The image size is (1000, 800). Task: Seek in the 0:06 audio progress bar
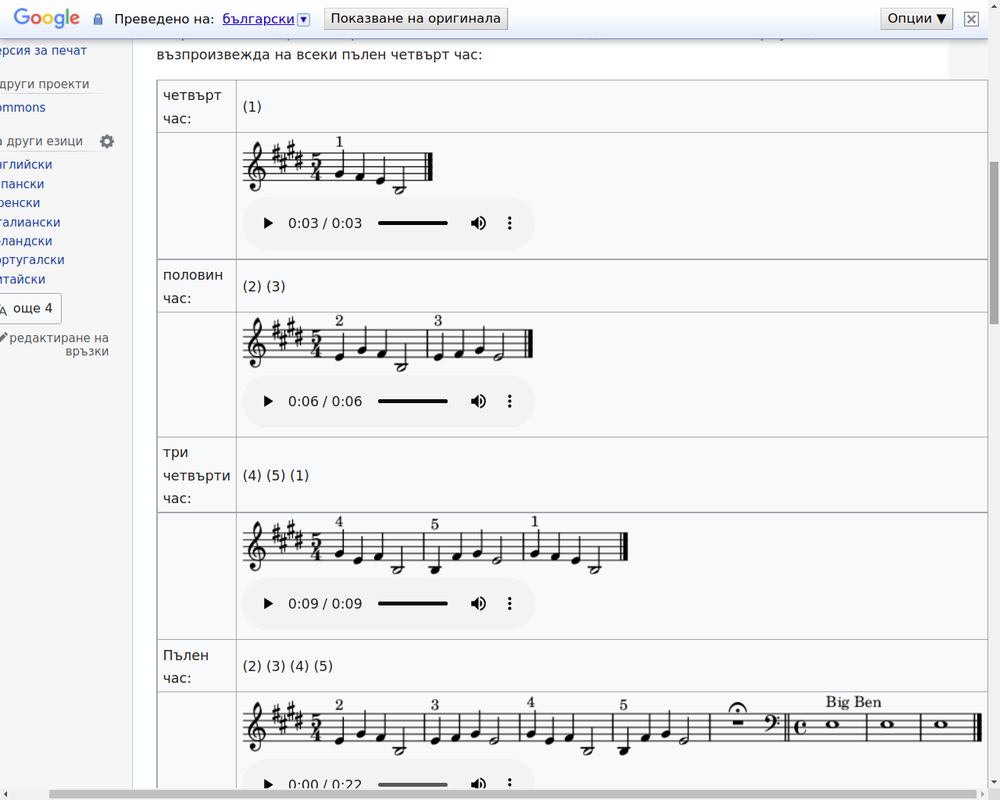[x=413, y=401]
